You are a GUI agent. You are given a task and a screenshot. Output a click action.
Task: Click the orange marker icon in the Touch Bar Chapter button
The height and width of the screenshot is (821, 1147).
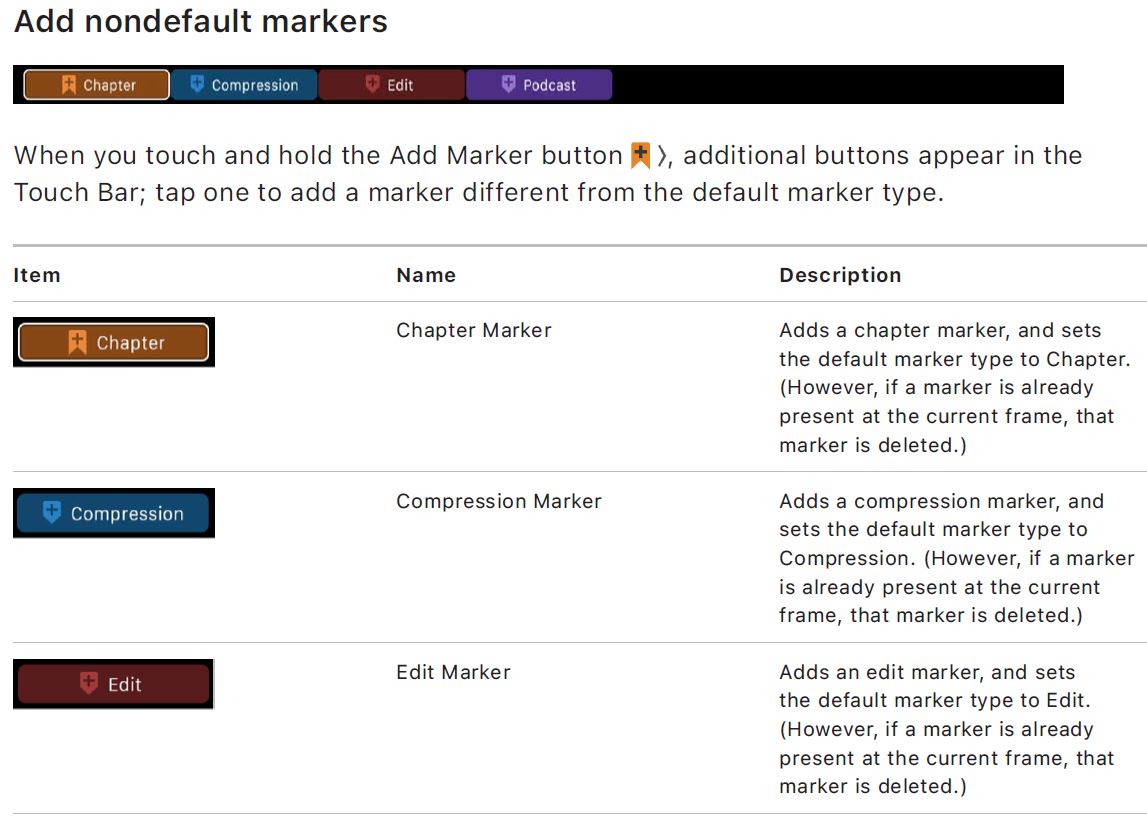point(68,85)
